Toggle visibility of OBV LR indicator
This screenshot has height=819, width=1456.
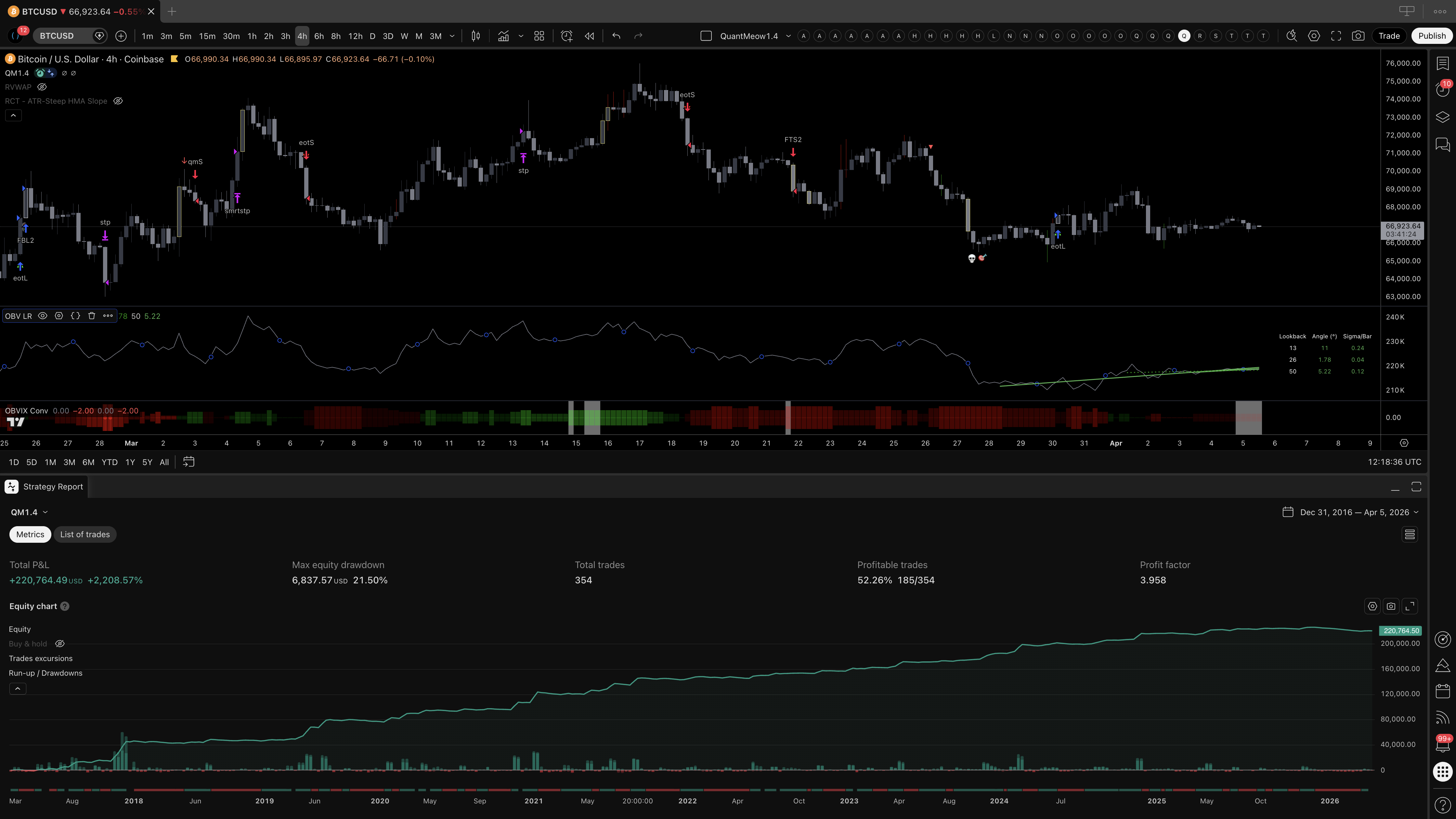click(42, 316)
